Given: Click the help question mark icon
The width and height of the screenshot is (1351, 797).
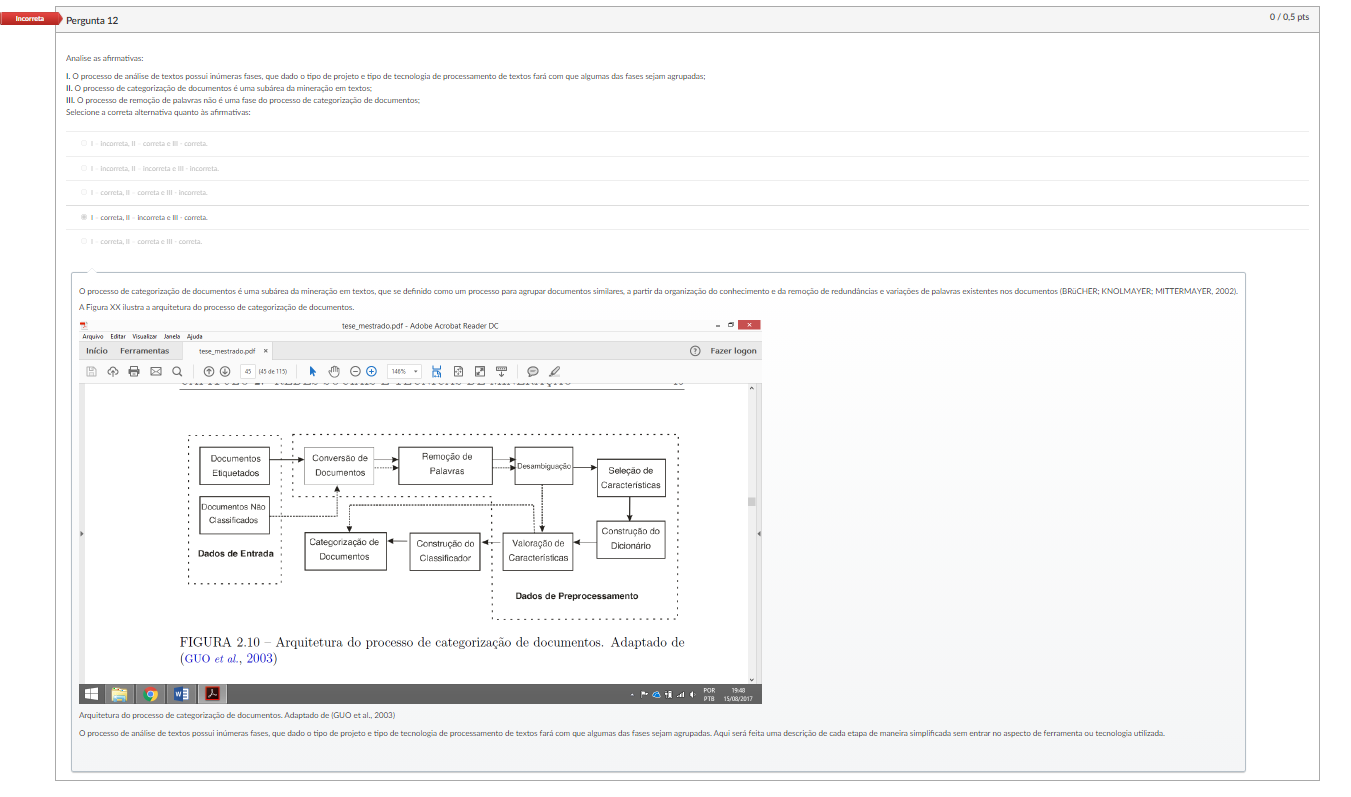Looking at the screenshot, I should pyautogui.click(x=695, y=351).
